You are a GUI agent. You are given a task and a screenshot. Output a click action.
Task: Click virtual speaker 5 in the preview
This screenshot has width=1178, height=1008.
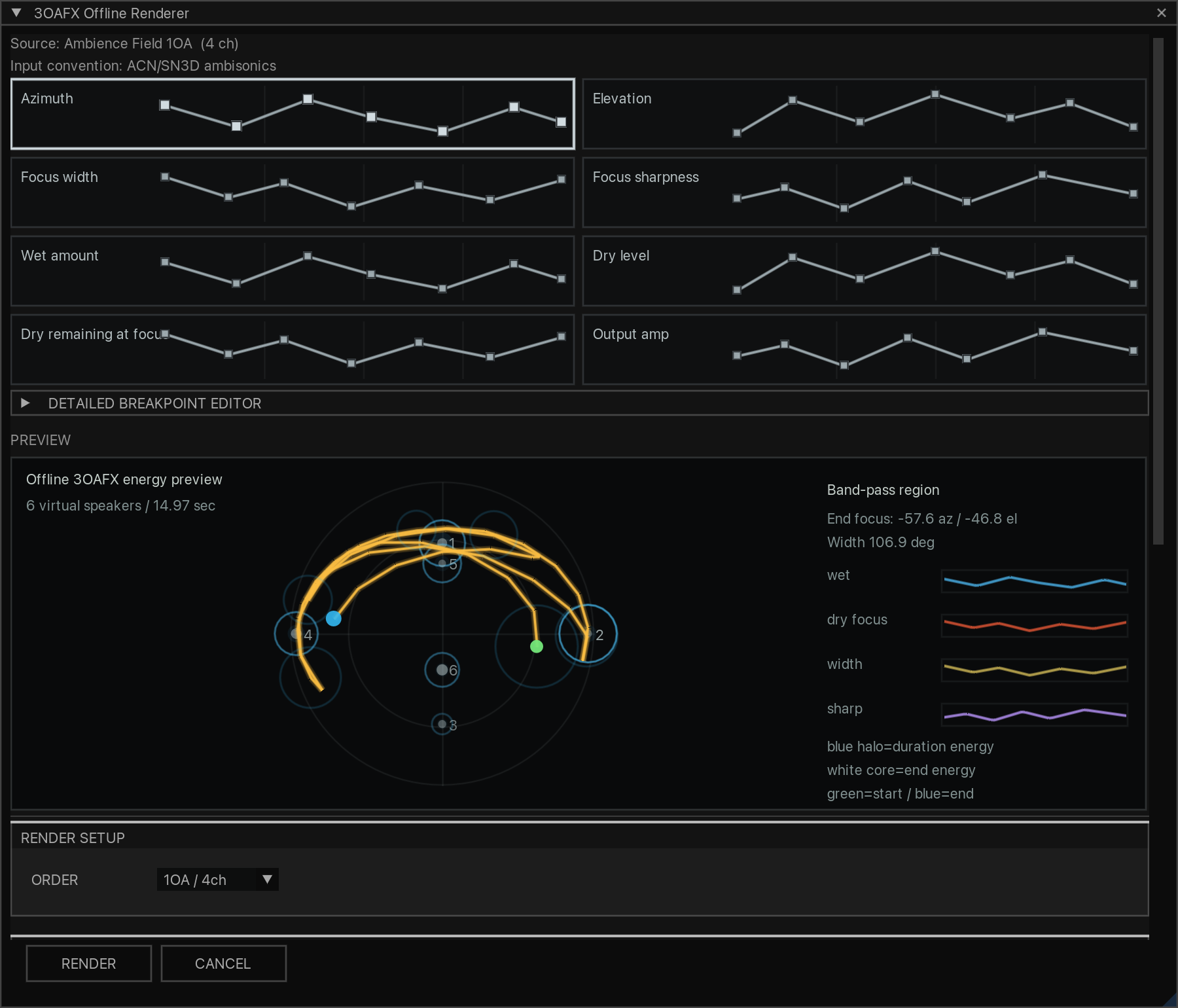[x=442, y=563]
